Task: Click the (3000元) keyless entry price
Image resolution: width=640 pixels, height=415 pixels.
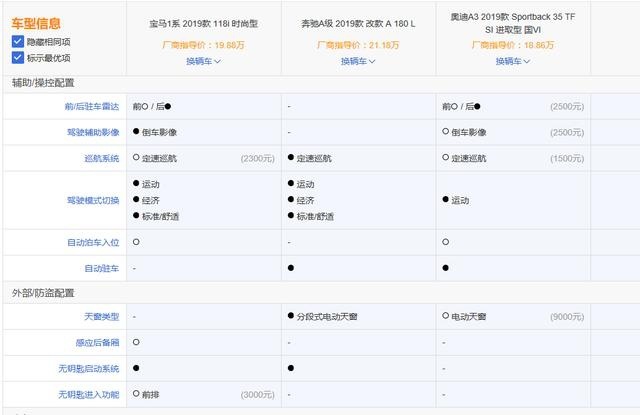Action: pyautogui.click(x=258, y=395)
